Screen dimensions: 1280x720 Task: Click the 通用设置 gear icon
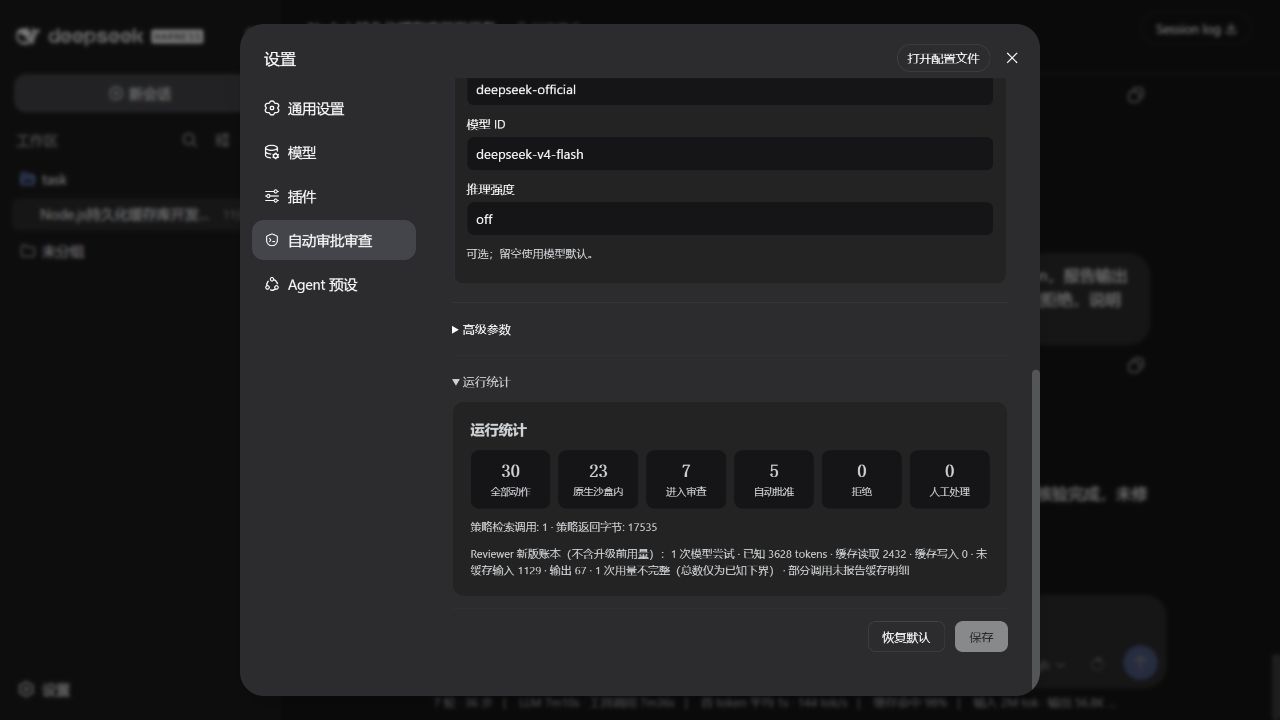pos(272,108)
